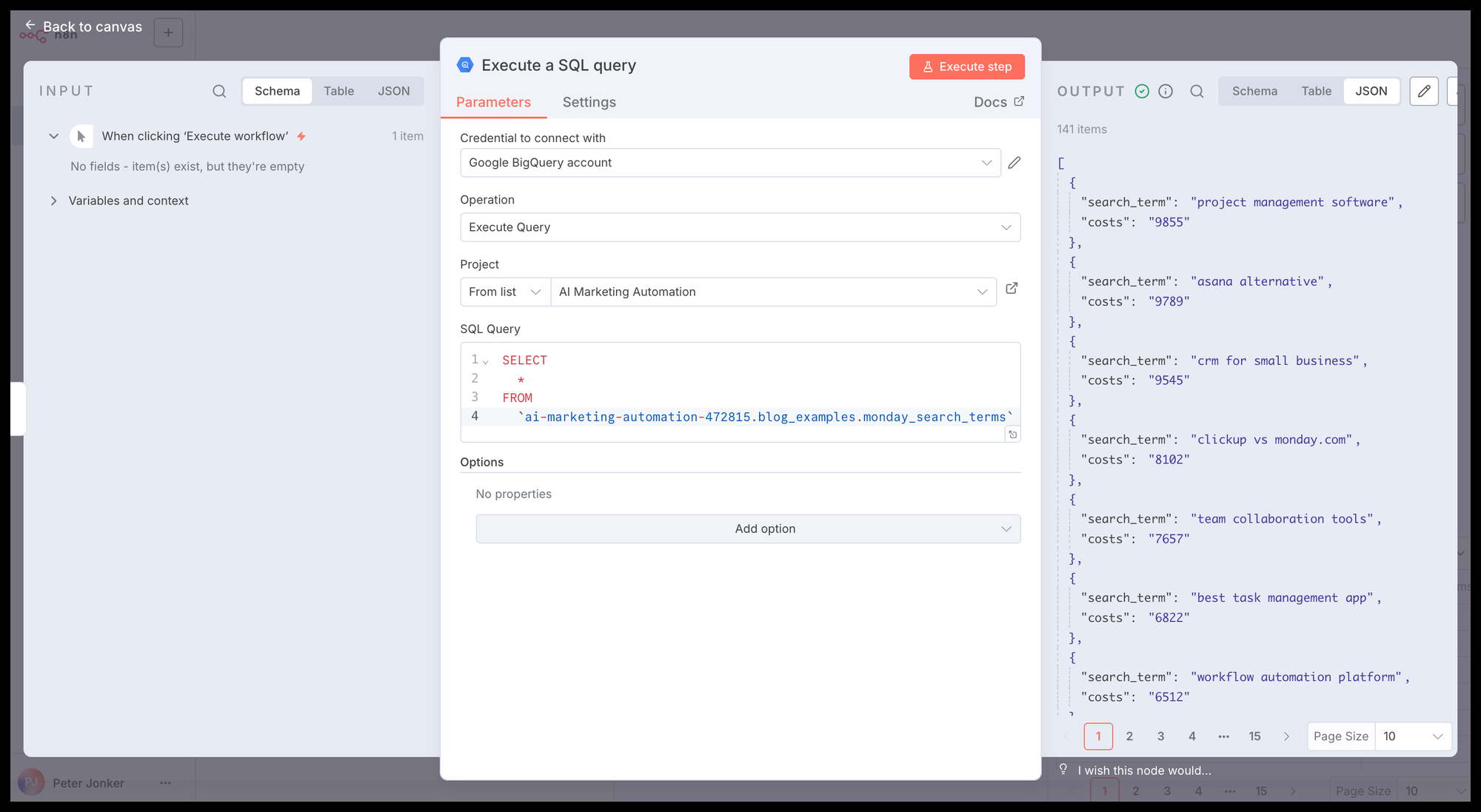1481x812 pixels.
Task: Click the output info circle icon
Action: (x=1166, y=91)
